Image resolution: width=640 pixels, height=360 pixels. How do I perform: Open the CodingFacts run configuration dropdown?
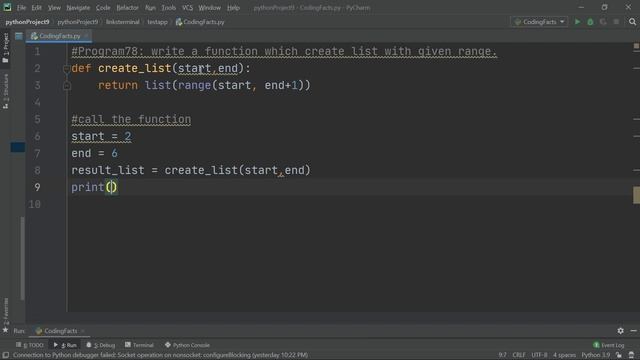(x=539, y=22)
